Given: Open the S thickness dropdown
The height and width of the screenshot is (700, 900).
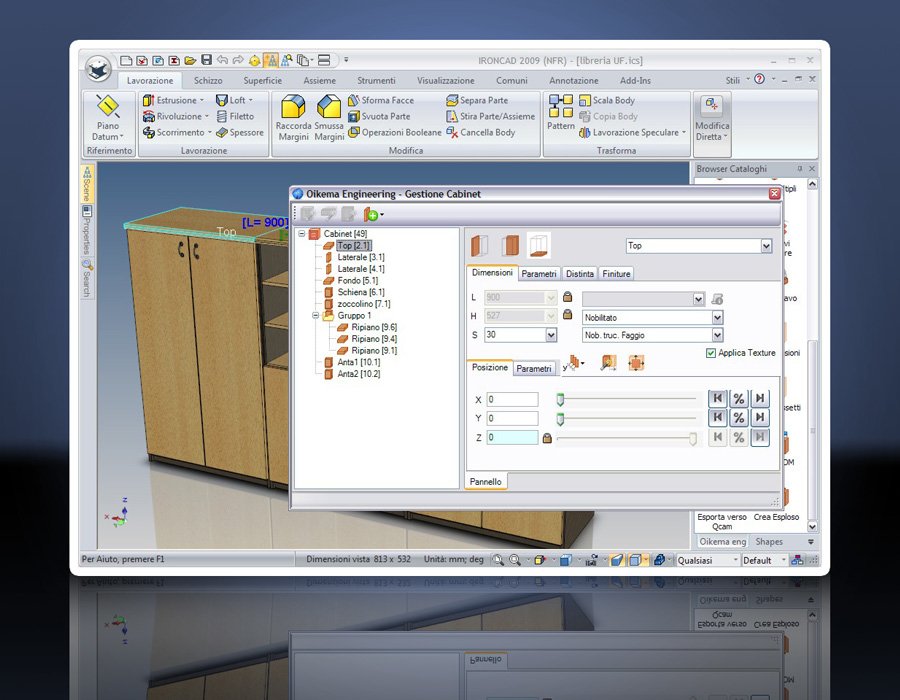Looking at the screenshot, I should 551,335.
